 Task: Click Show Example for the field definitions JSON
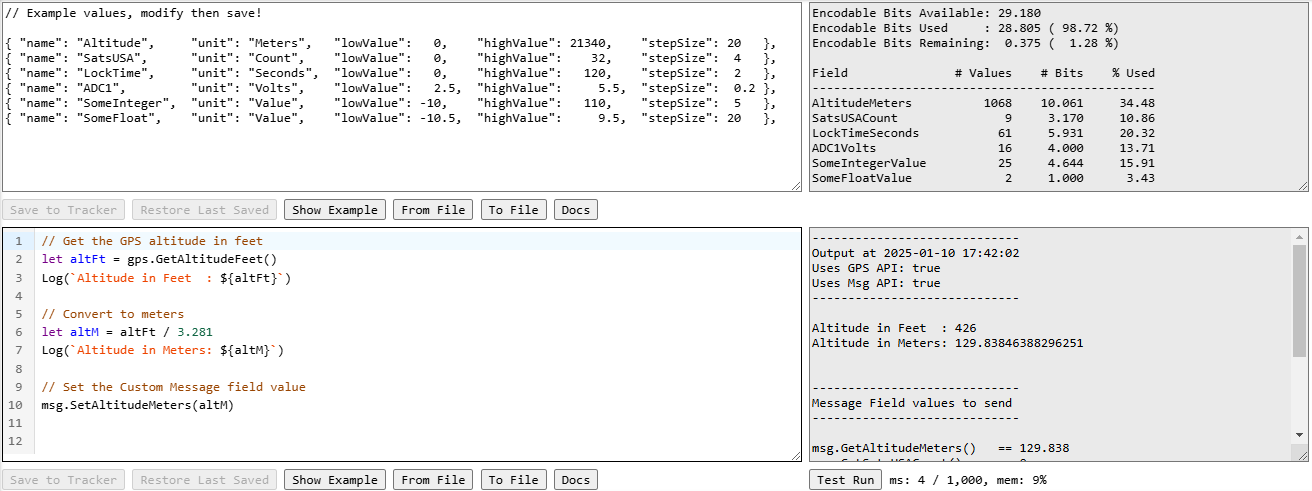(x=335, y=210)
